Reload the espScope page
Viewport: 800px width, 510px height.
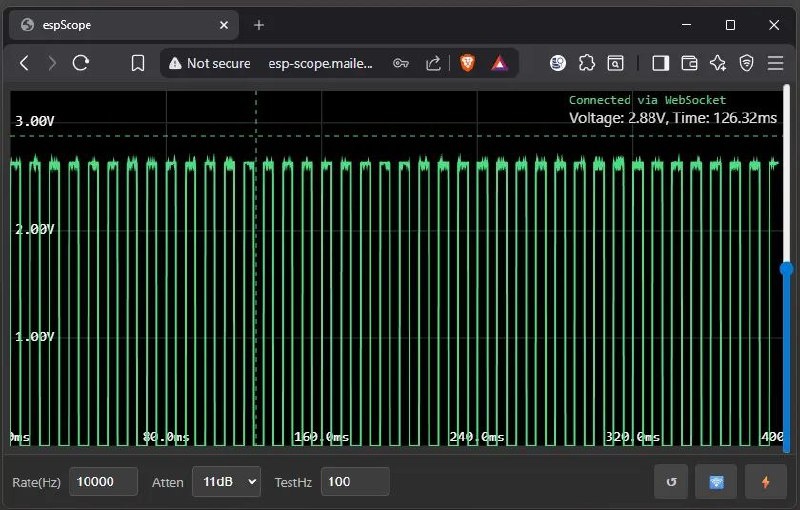click(x=81, y=63)
